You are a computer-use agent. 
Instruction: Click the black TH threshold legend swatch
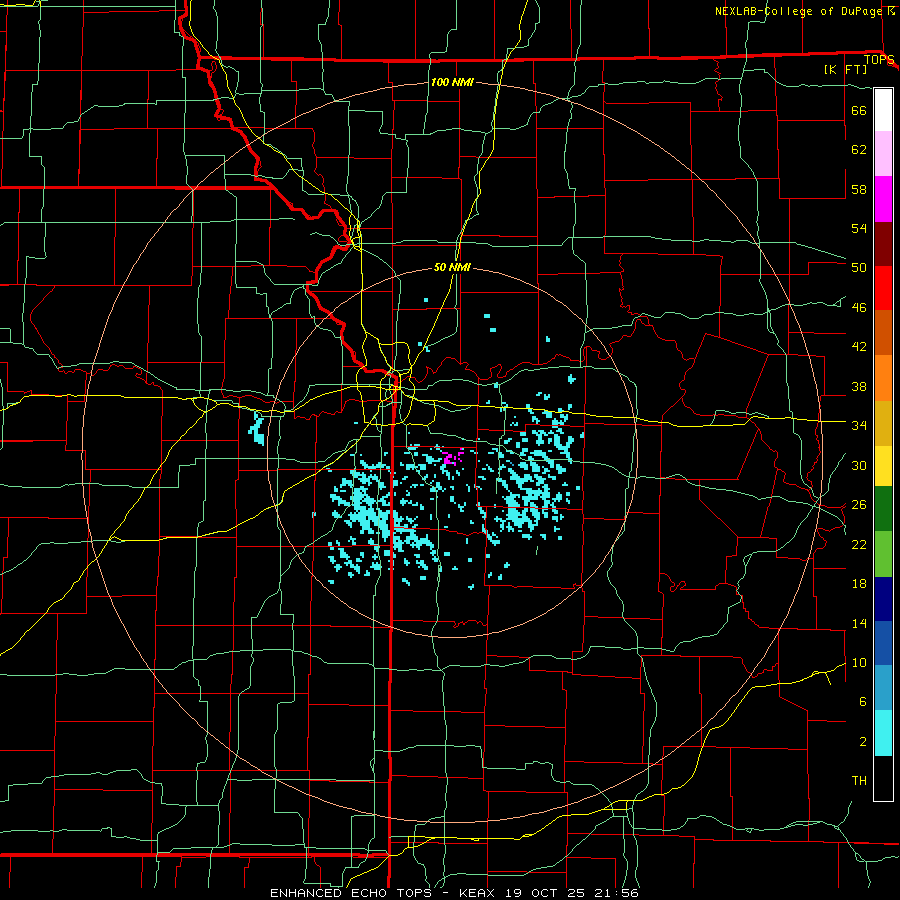[883, 778]
